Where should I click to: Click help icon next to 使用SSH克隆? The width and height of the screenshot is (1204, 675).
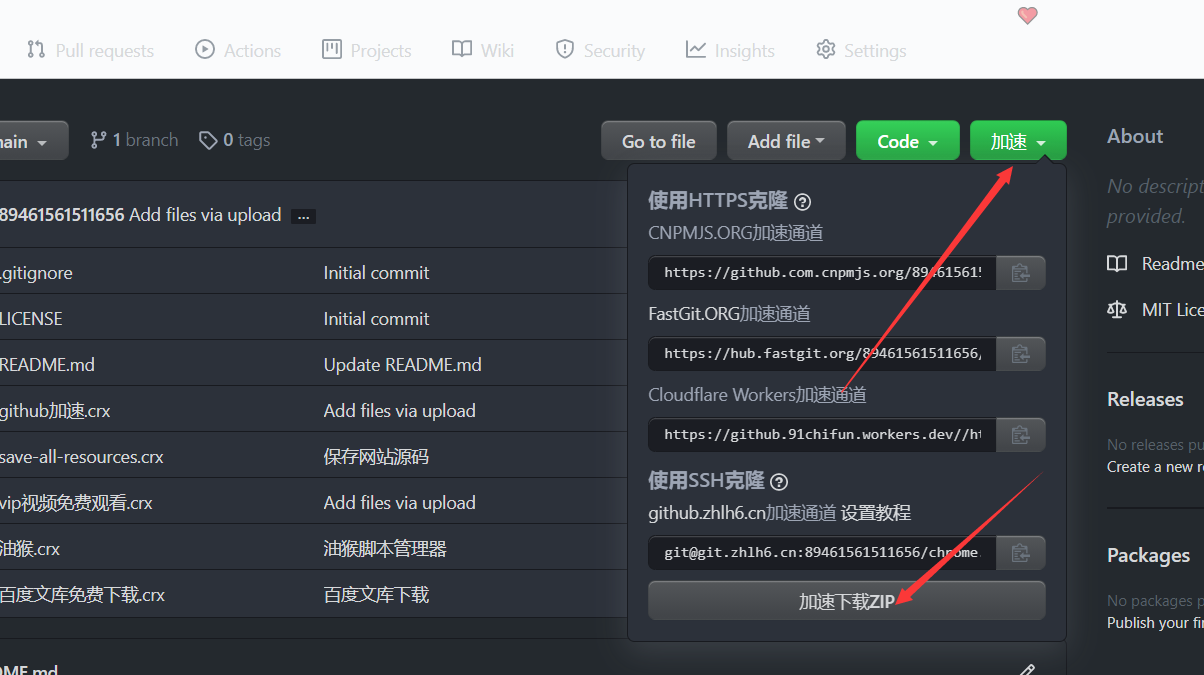779,482
